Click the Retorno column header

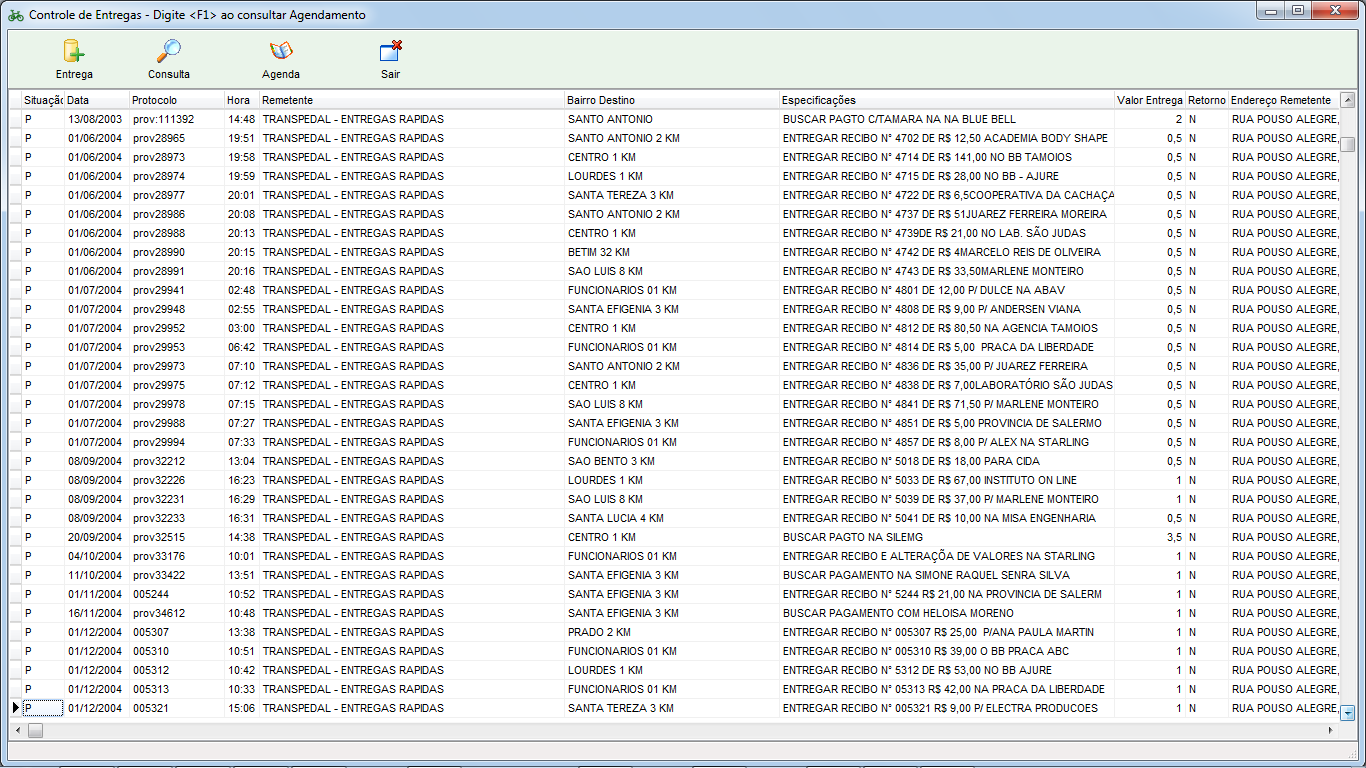1207,100
